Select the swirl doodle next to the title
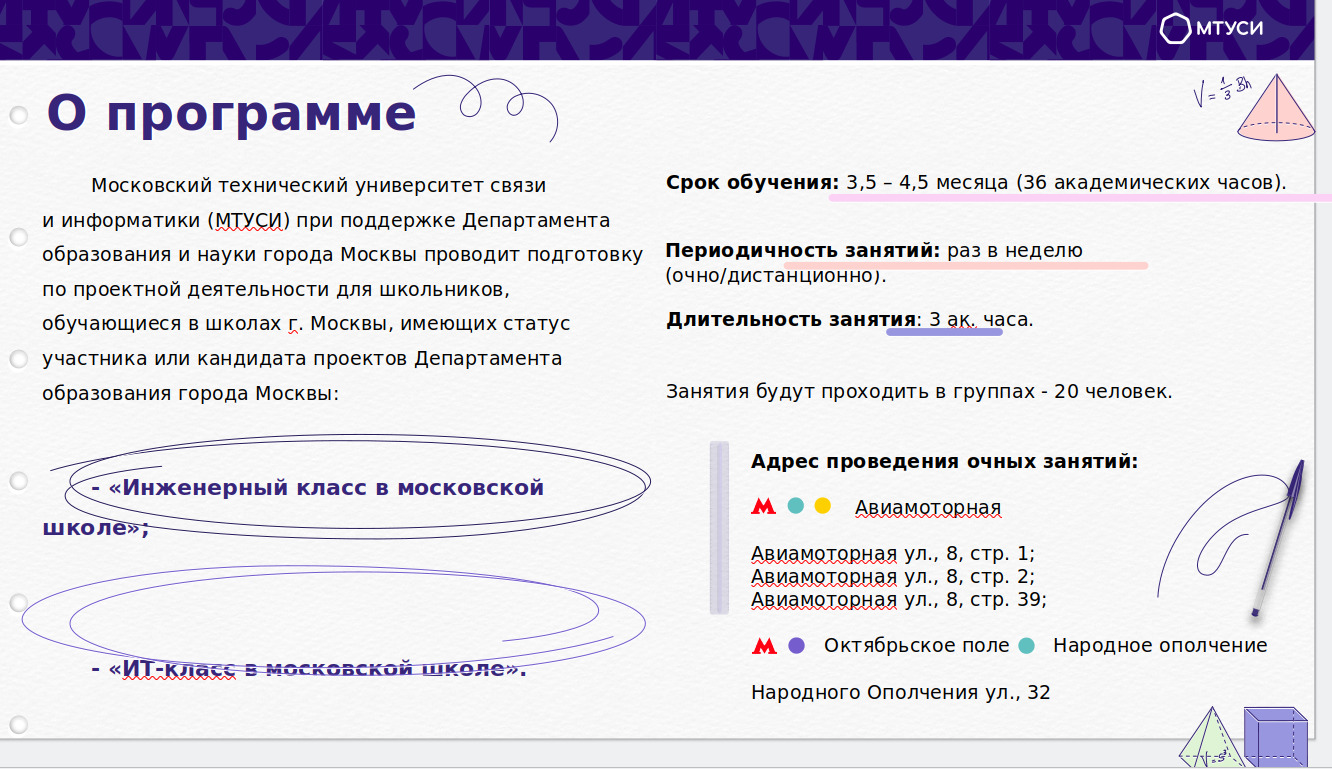The width and height of the screenshot is (1332, 769). pyautogui.click(x=505, y=105)
